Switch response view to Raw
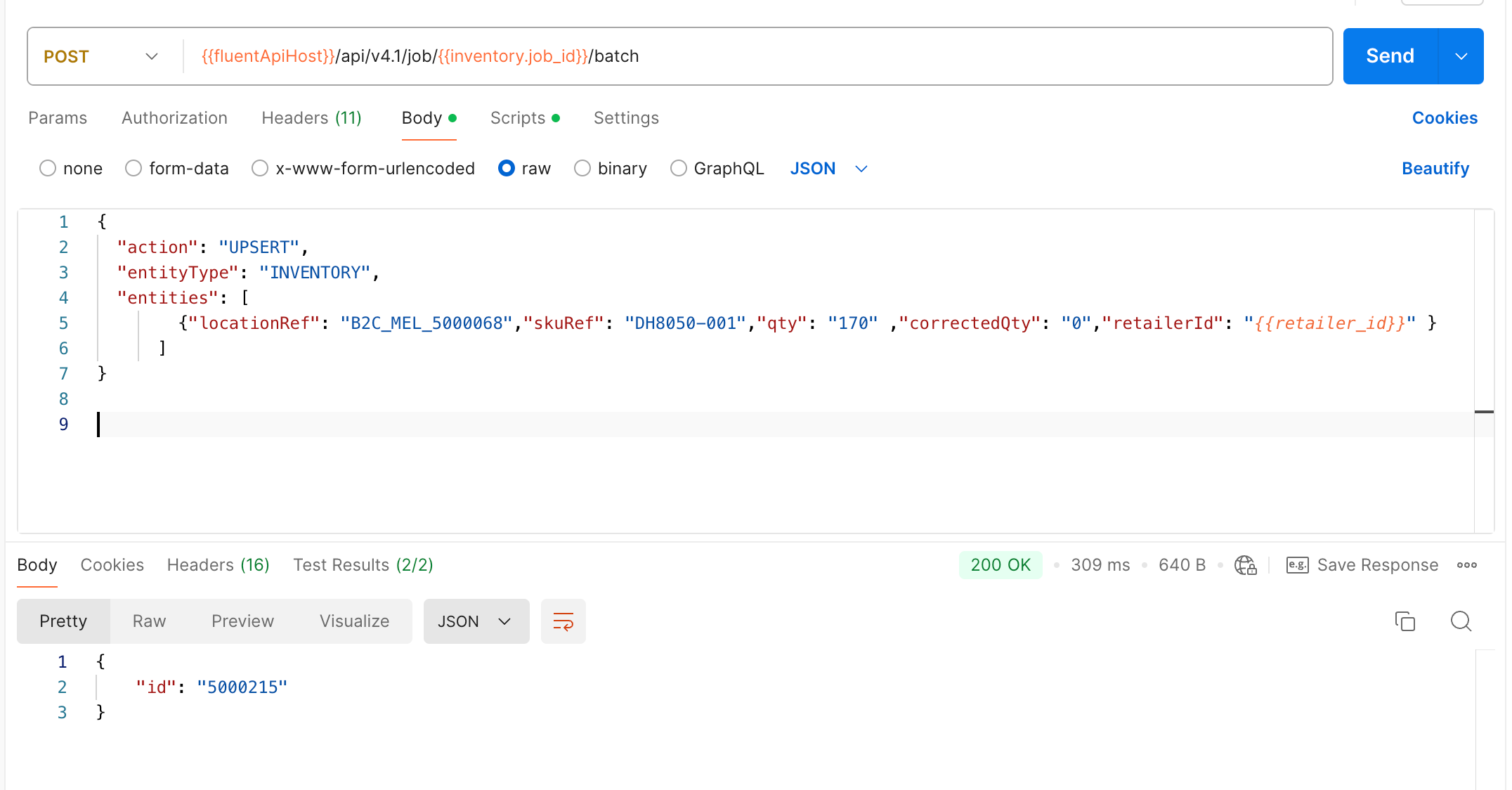This screenshot has width=1512, height=790. 149,621
